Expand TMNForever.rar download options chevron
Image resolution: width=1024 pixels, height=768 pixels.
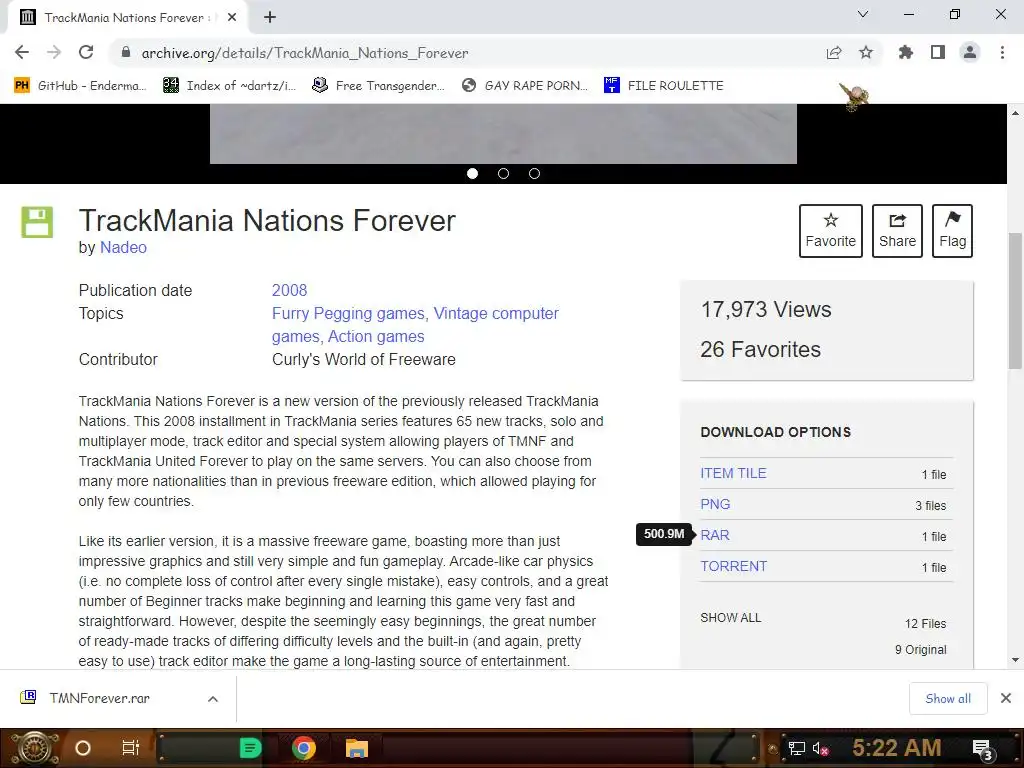(x=213, y=699)
